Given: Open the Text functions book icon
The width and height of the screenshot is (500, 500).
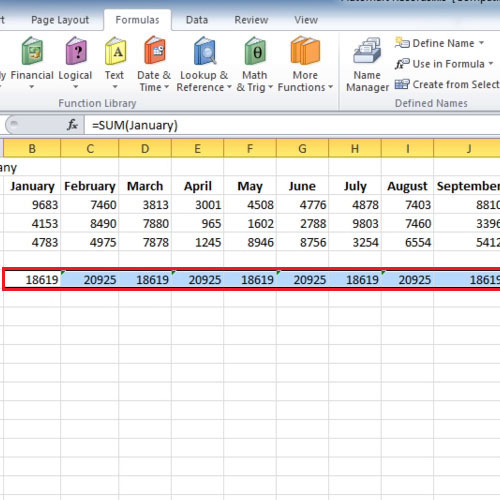Looking at the screenshot, I should click(115, 51).
